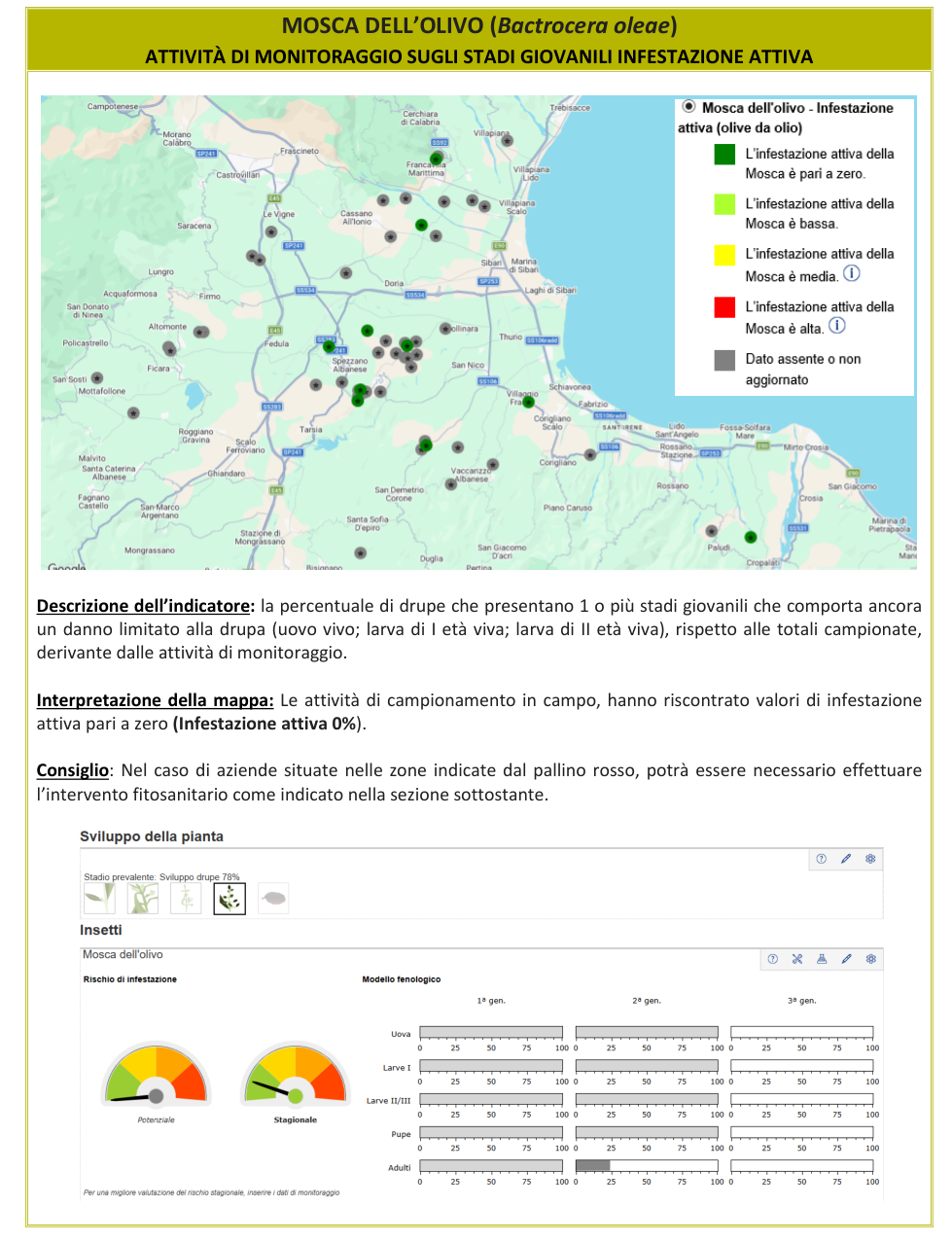This screenshot has width=952, height=1243.
Task: Click gray marker at Villapiana
Action: (507, 141)
